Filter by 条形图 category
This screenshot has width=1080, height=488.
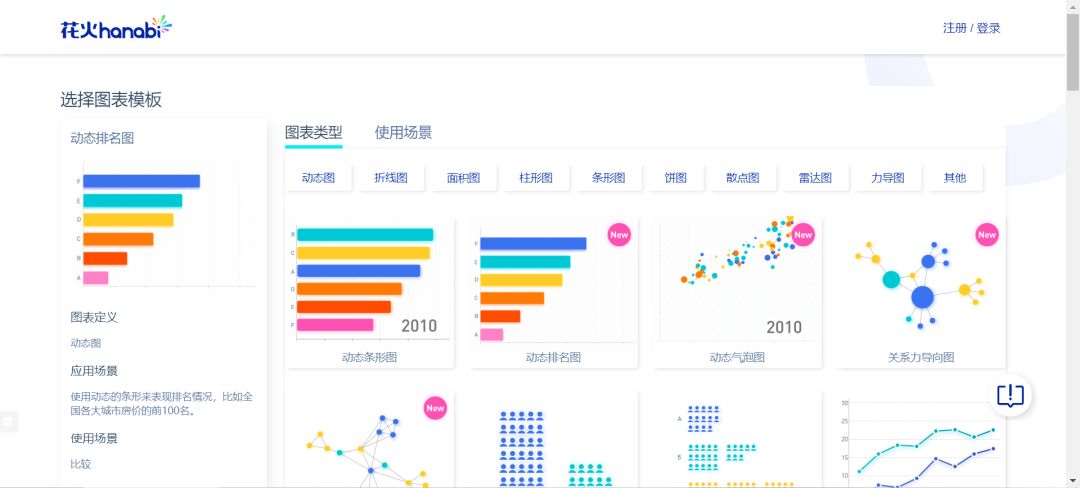point(608,178)
